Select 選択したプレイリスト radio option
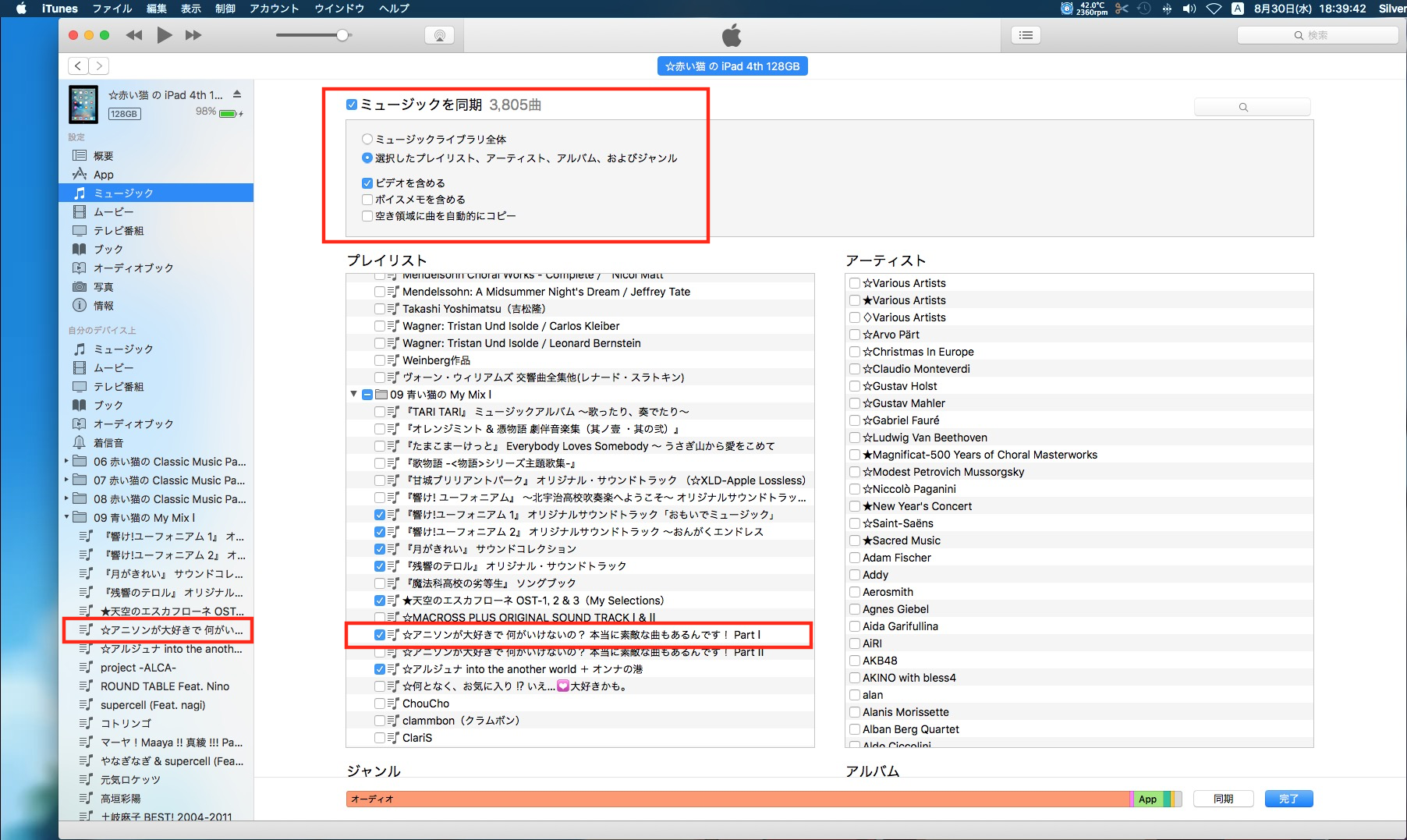Image resolution: width=1407 pixels, height=840 pixels. tap(367, 158)
